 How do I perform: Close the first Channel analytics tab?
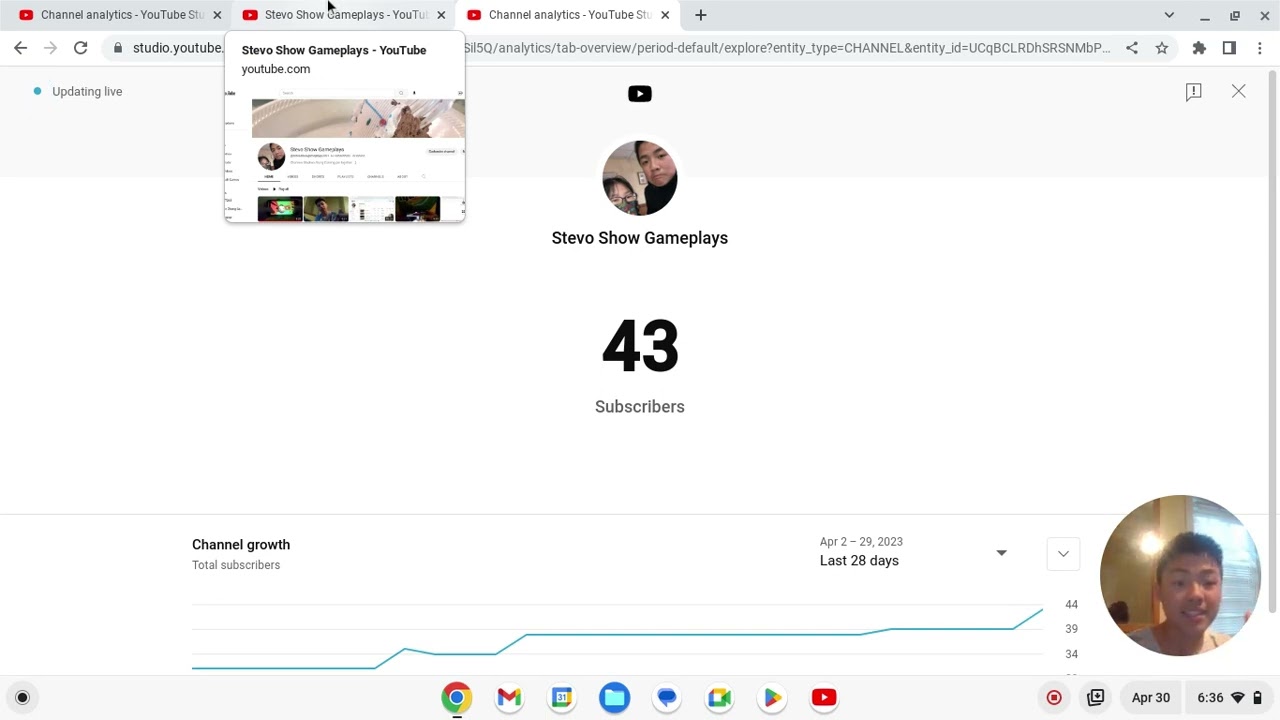[217, 15]
